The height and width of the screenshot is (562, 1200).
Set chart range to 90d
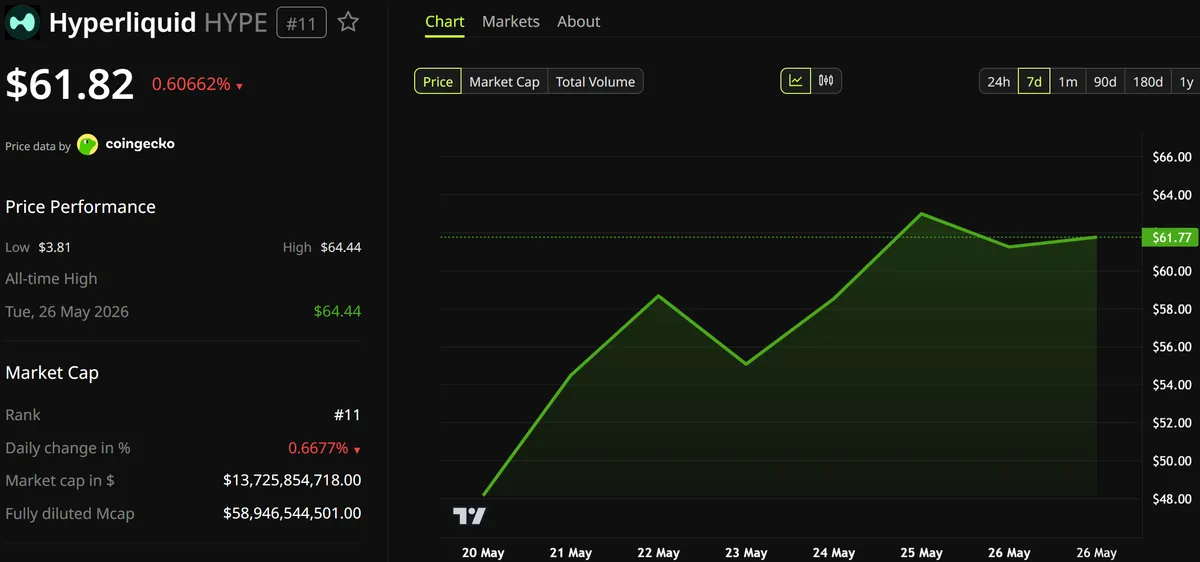(1105, 82)
